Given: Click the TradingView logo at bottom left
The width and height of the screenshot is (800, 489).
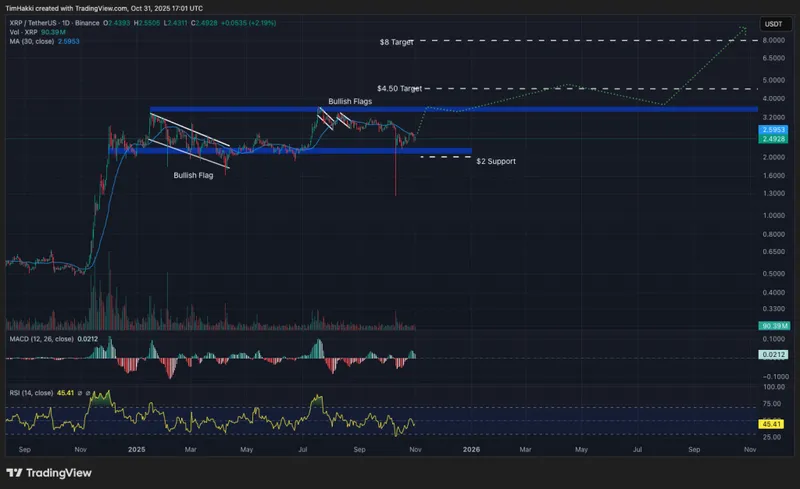Looking at the screenshot, I should (45, 472).
